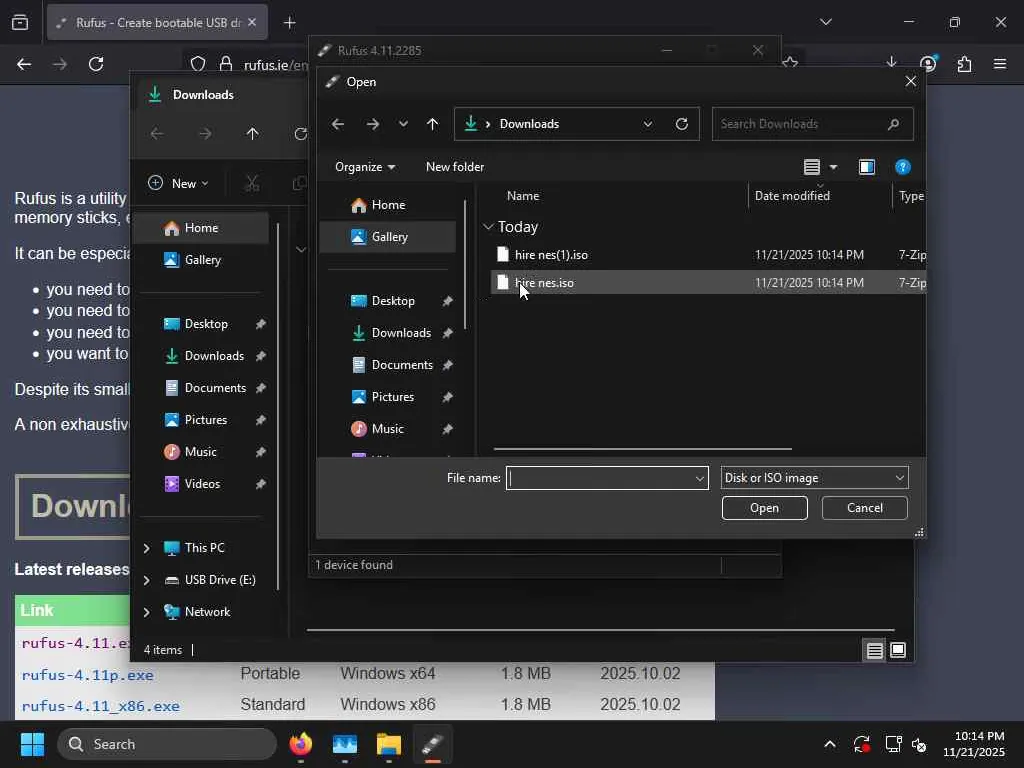Open the Windows Start menu
Image resolution: width=1024 pixels, height=768 pixels.
tap(32, 744)
